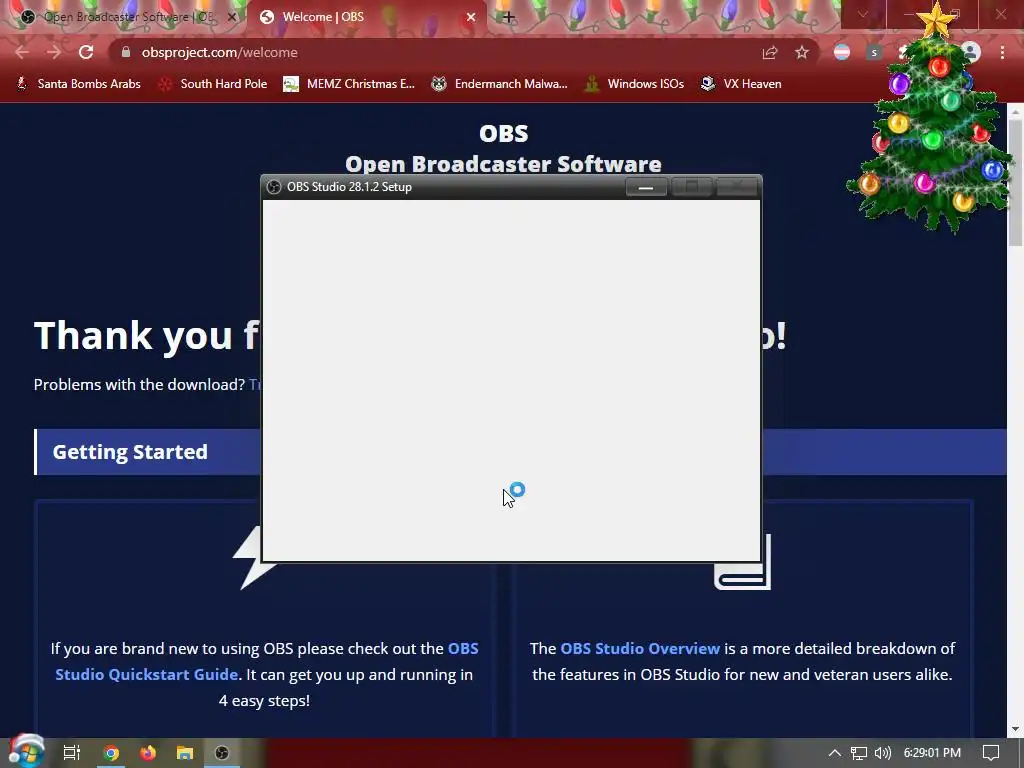Open File Explorer from the taskbar
The width and height of the screenshot is (1024, 768).
pyautogui.click(x=185, y=753)
